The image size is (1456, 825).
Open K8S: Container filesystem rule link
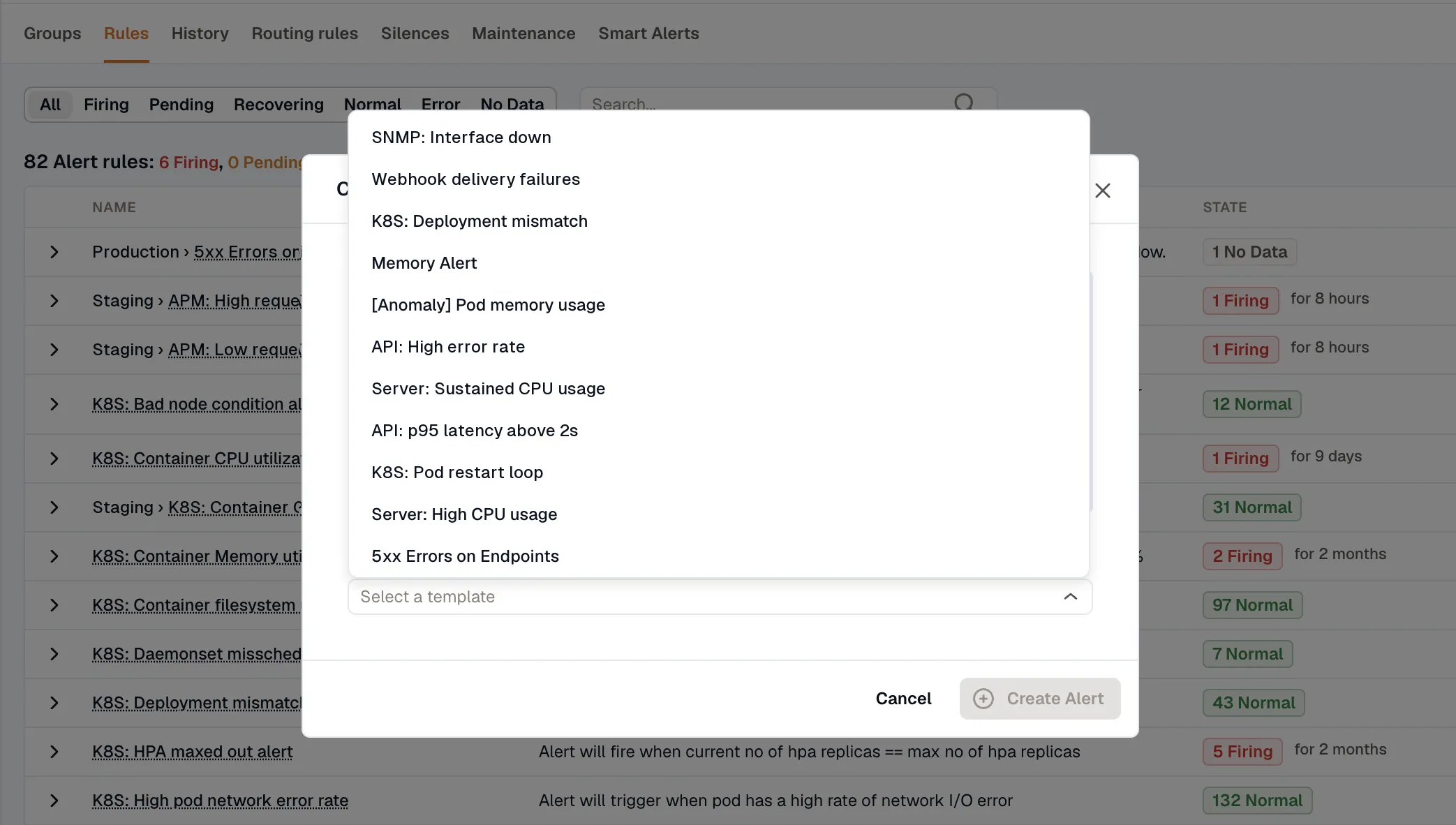[197, 605]
